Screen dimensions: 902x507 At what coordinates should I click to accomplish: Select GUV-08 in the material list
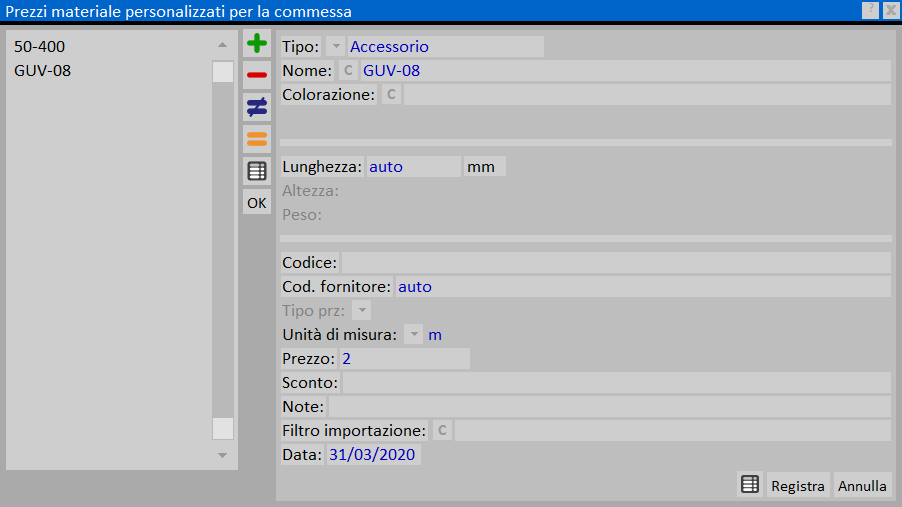[x=42, y=71]
